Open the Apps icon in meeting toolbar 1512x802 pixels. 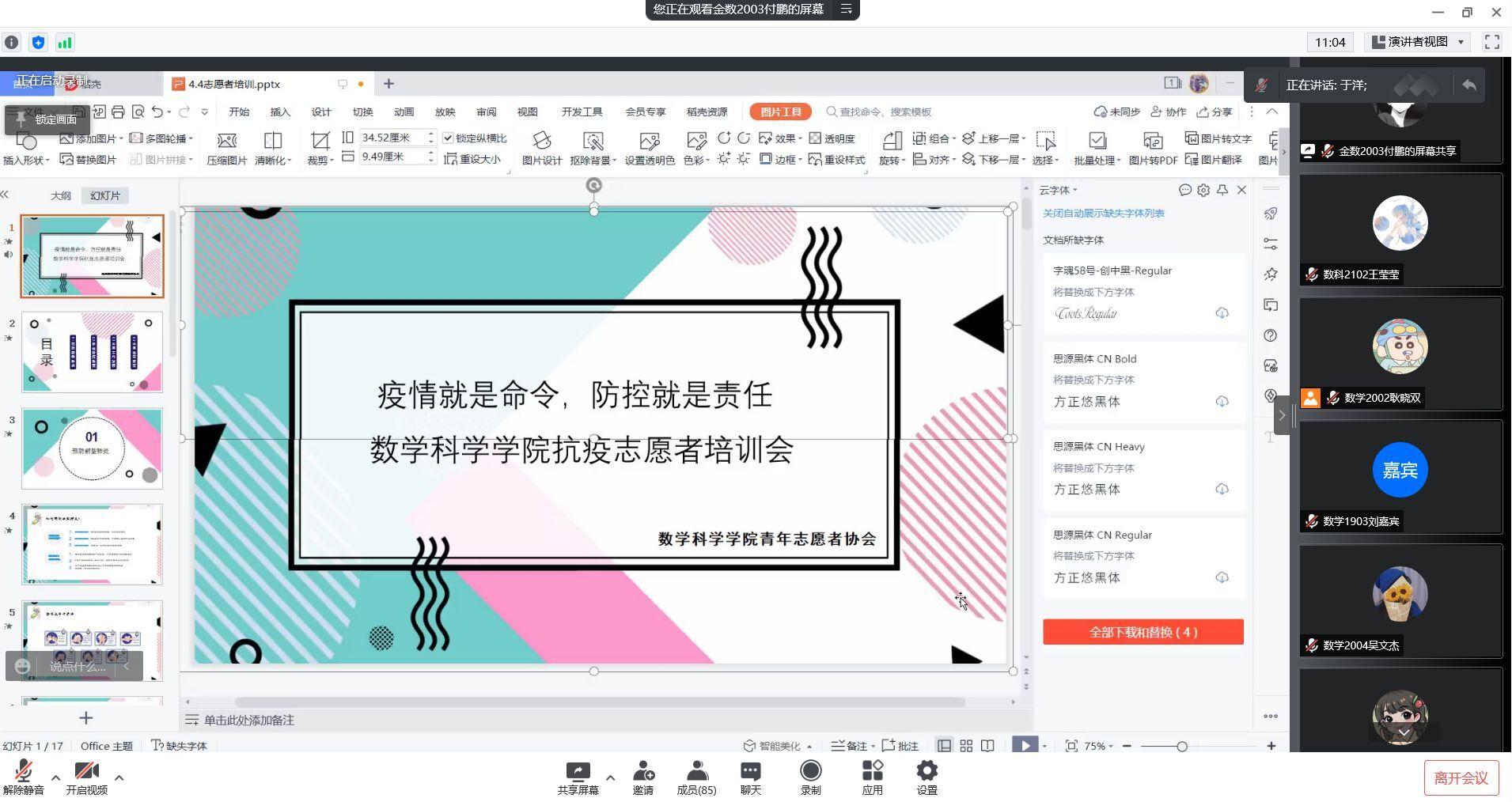[872, 771]
